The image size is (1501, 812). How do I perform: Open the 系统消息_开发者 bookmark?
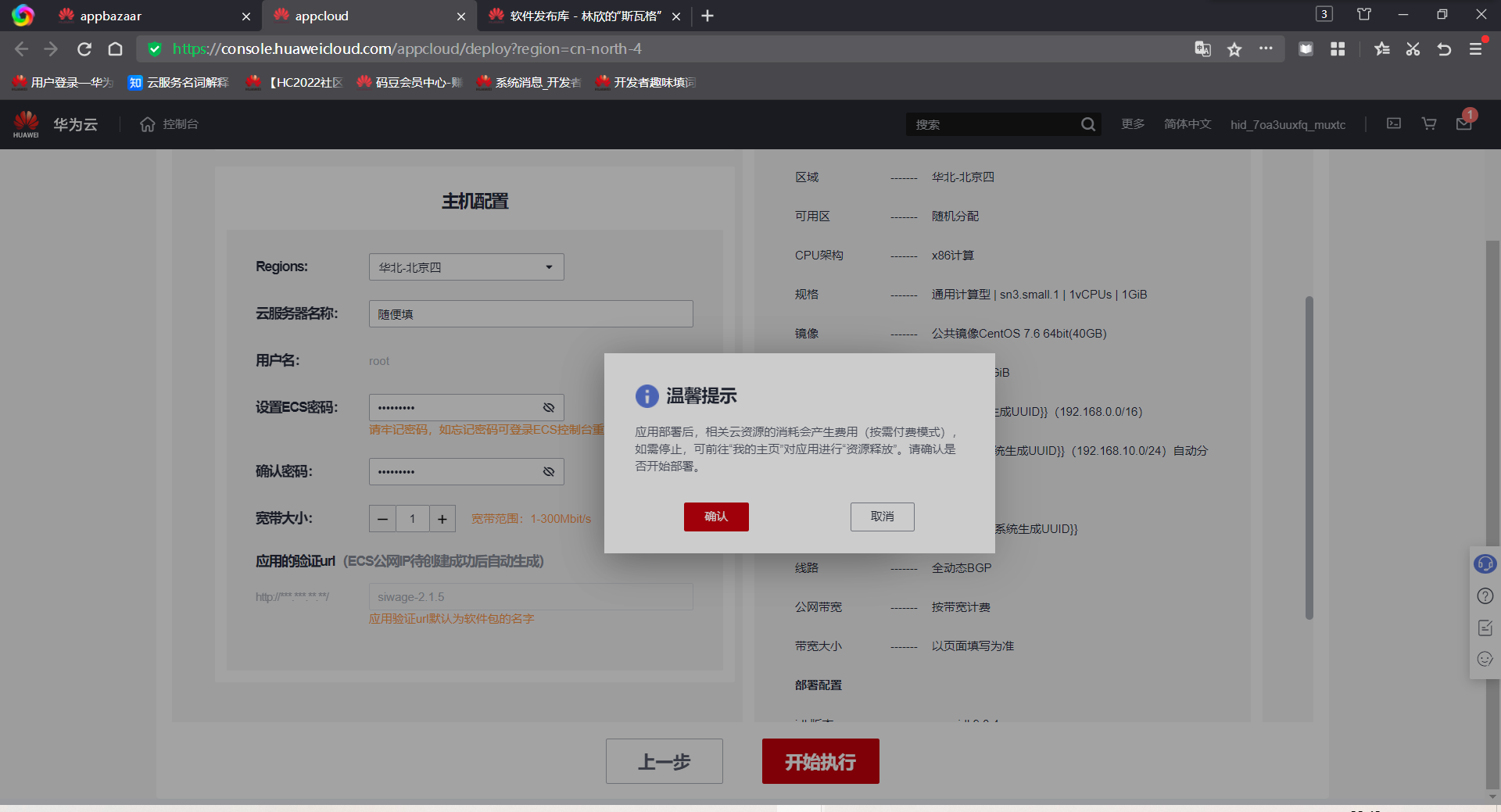[x=529, y=82]
